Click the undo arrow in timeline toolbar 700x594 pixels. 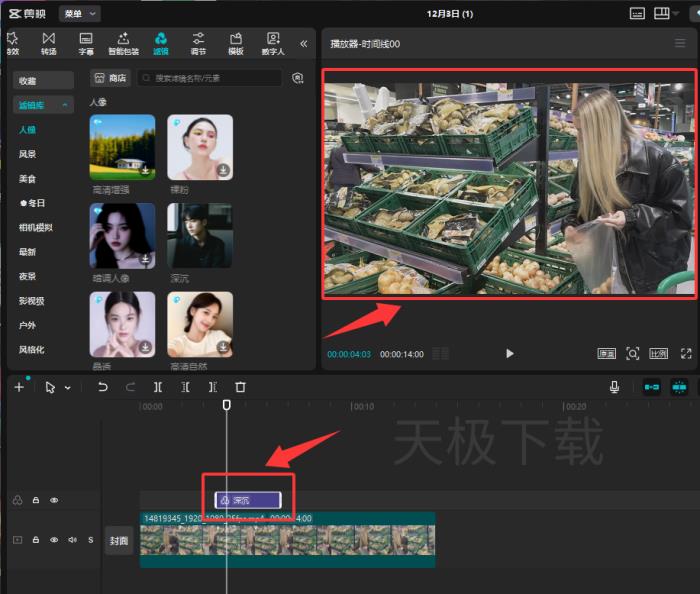[103, 387]
